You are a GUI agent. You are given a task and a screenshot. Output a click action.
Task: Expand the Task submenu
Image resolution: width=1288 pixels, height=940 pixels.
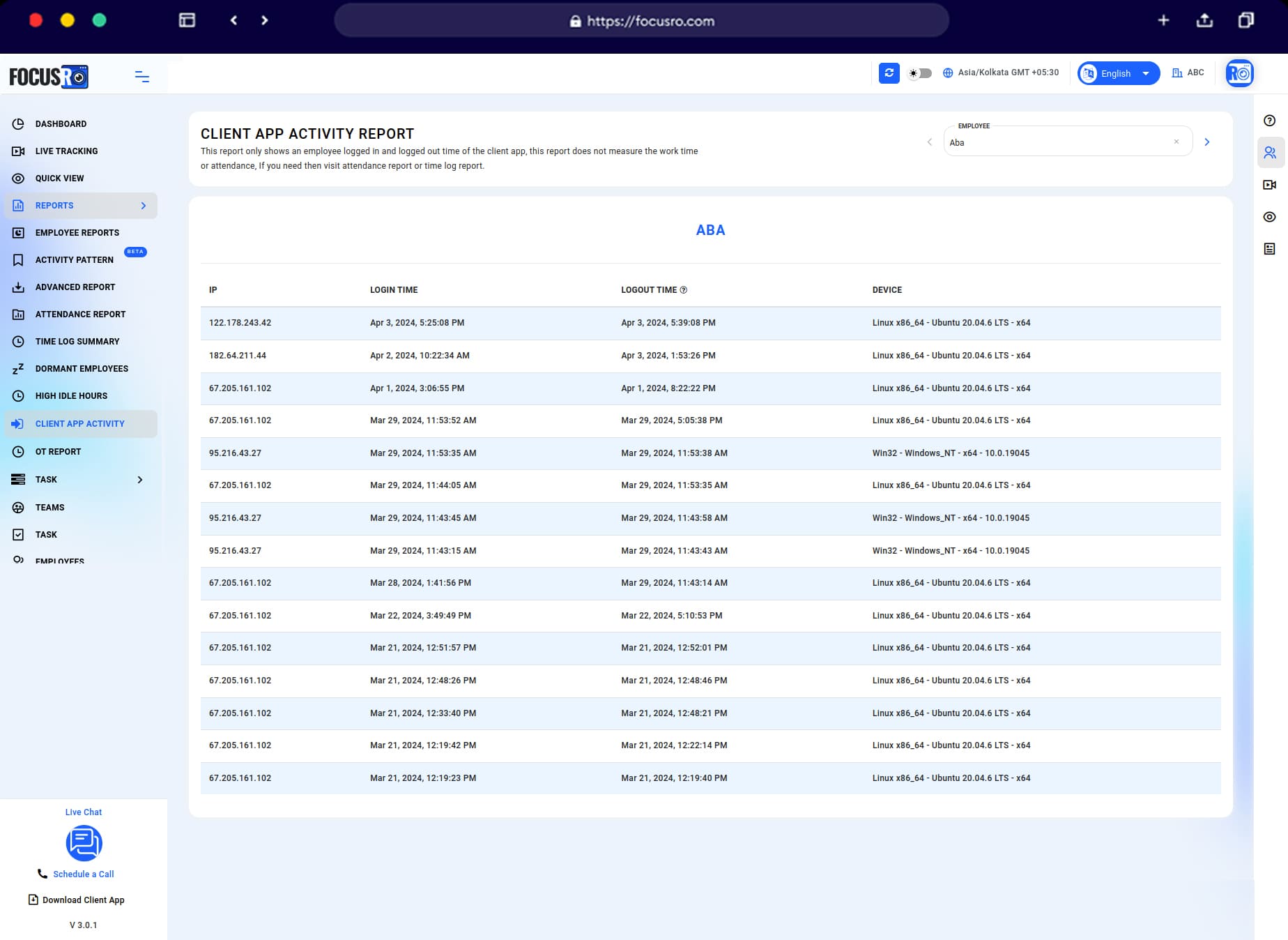point(139,479)
